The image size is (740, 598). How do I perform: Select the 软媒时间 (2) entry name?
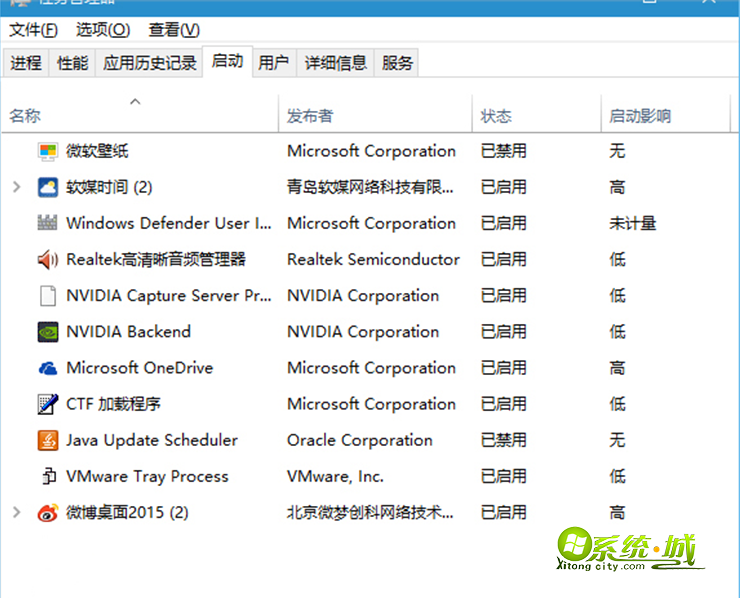tap(109, 187)
